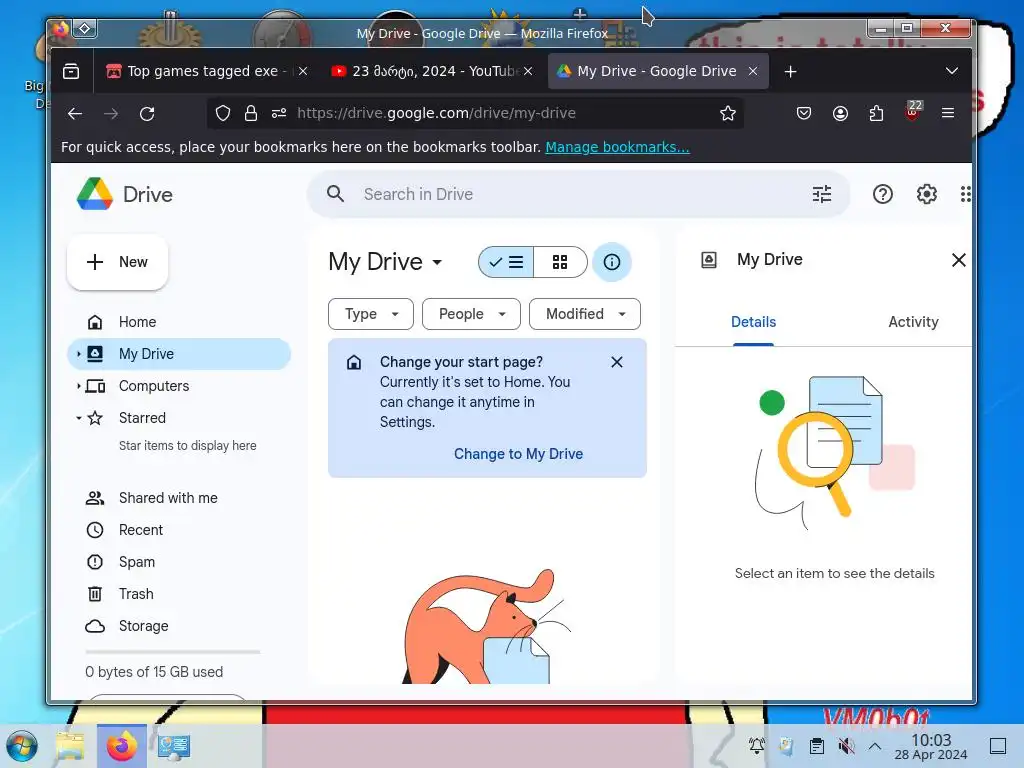1024x768 pixels.
Task: Bookmark this page with star icon
Action: click(x=728, y=113)
